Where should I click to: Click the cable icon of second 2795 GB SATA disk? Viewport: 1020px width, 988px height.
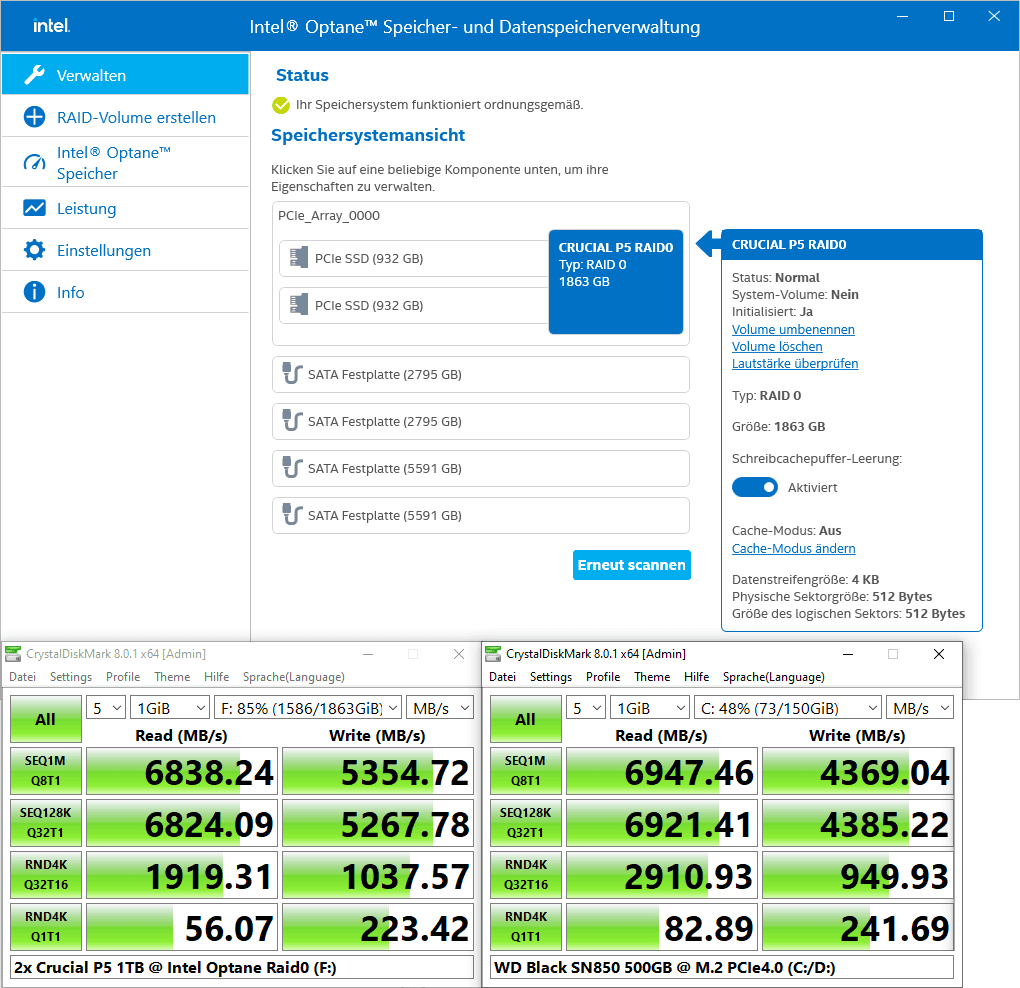pos(292,420)
